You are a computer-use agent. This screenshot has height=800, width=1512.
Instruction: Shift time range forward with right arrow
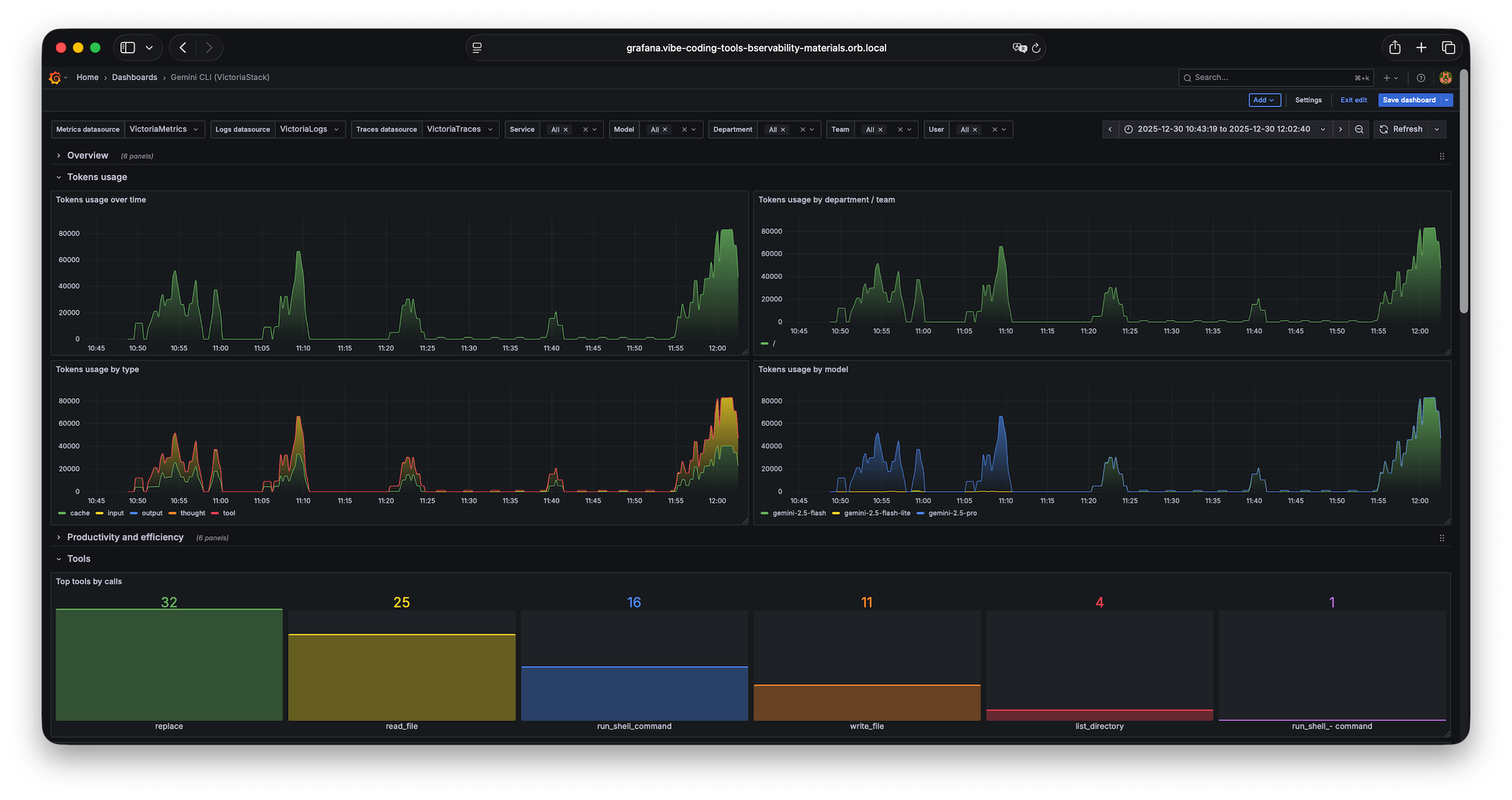[x=1340, y=129]
